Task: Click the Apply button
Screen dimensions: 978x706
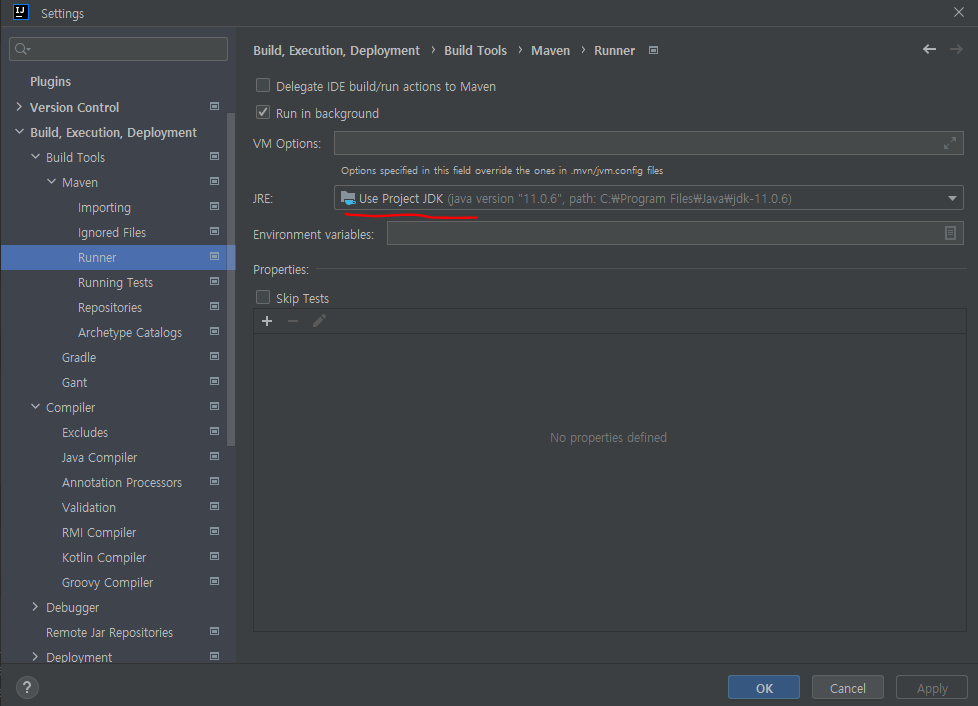Action: click(x=932, y=687)
